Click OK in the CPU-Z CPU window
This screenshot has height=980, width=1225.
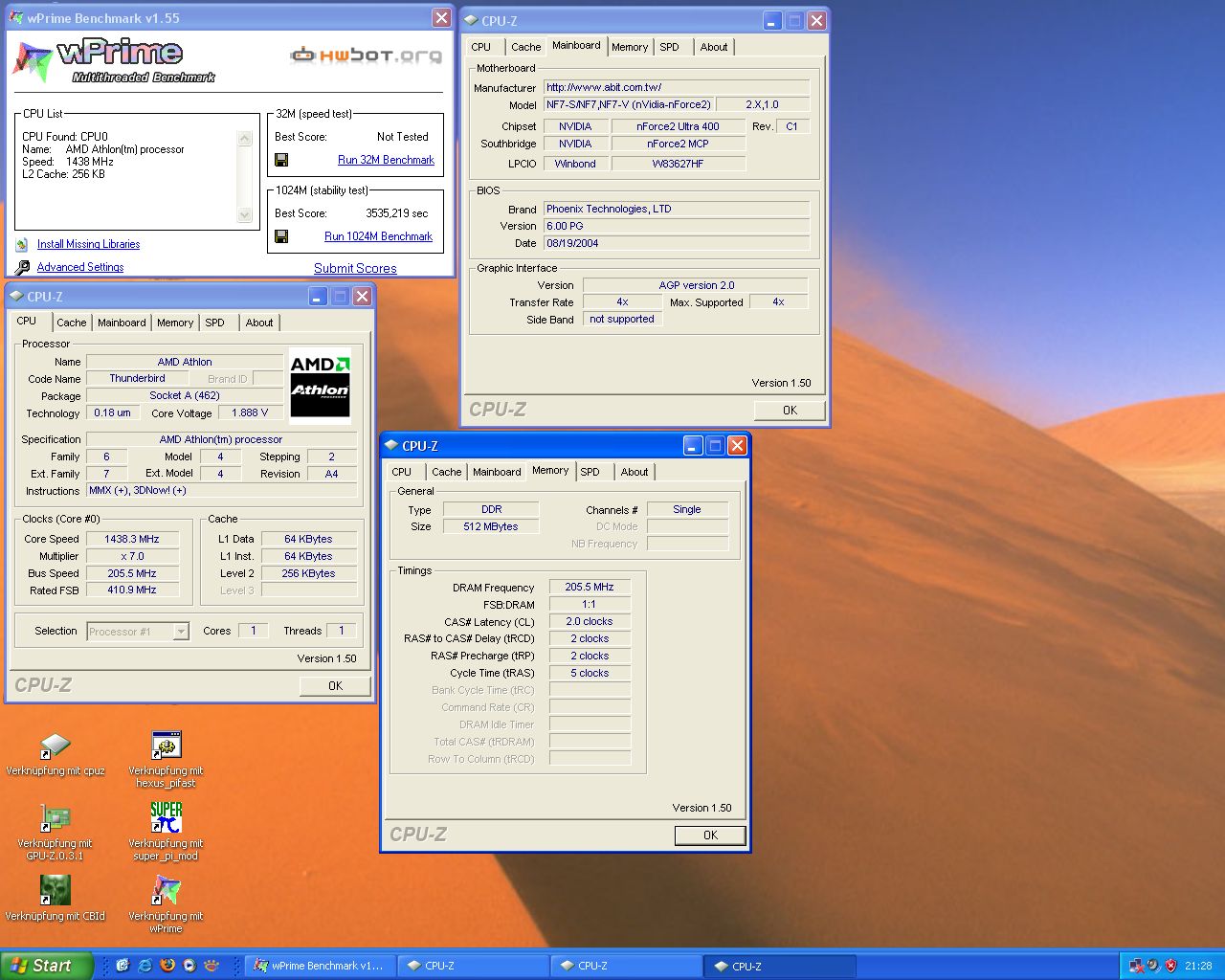click(335, 686)
